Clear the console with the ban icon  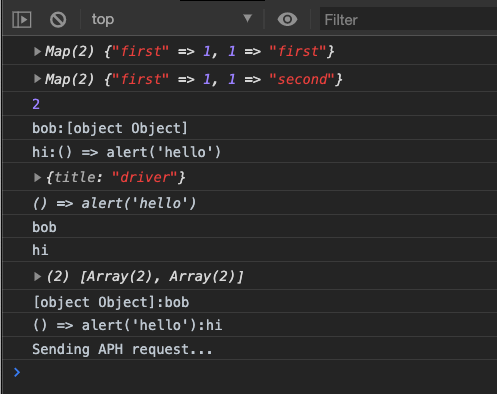pos(58,19)
